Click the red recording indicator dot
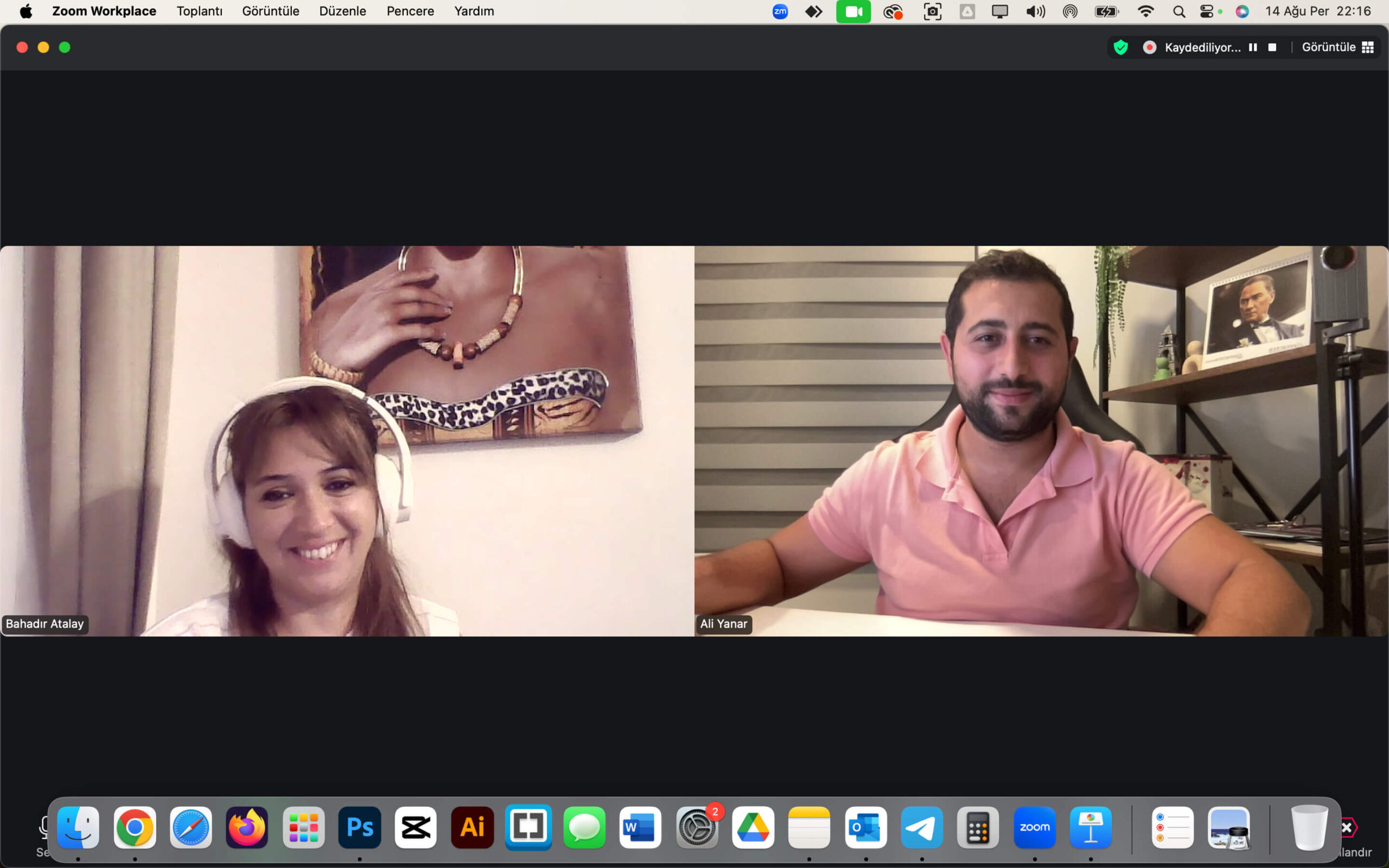The image size is (1389, 868). click(1149, 47)
